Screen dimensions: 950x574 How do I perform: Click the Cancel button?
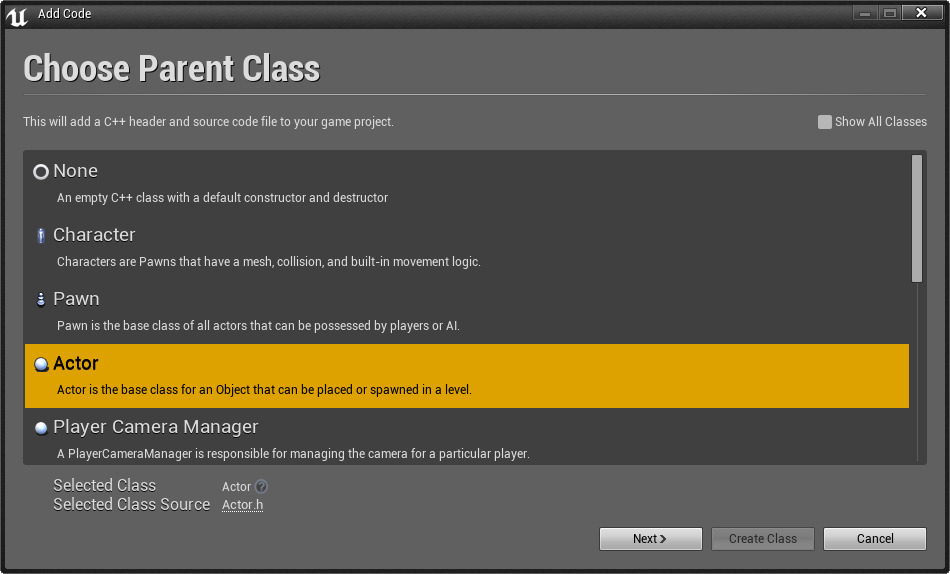(875, 539)
